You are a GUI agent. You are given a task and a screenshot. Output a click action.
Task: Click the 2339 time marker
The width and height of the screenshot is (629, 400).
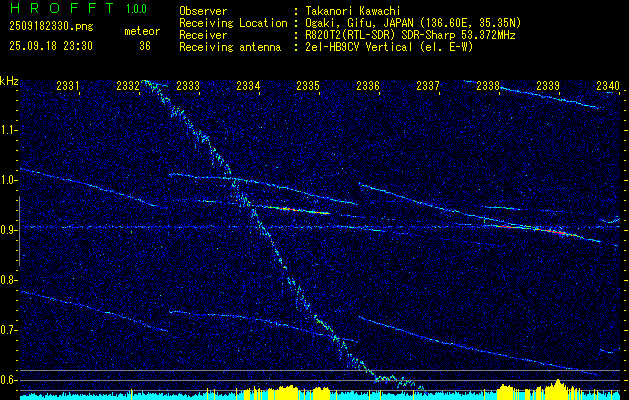(548, 85)
